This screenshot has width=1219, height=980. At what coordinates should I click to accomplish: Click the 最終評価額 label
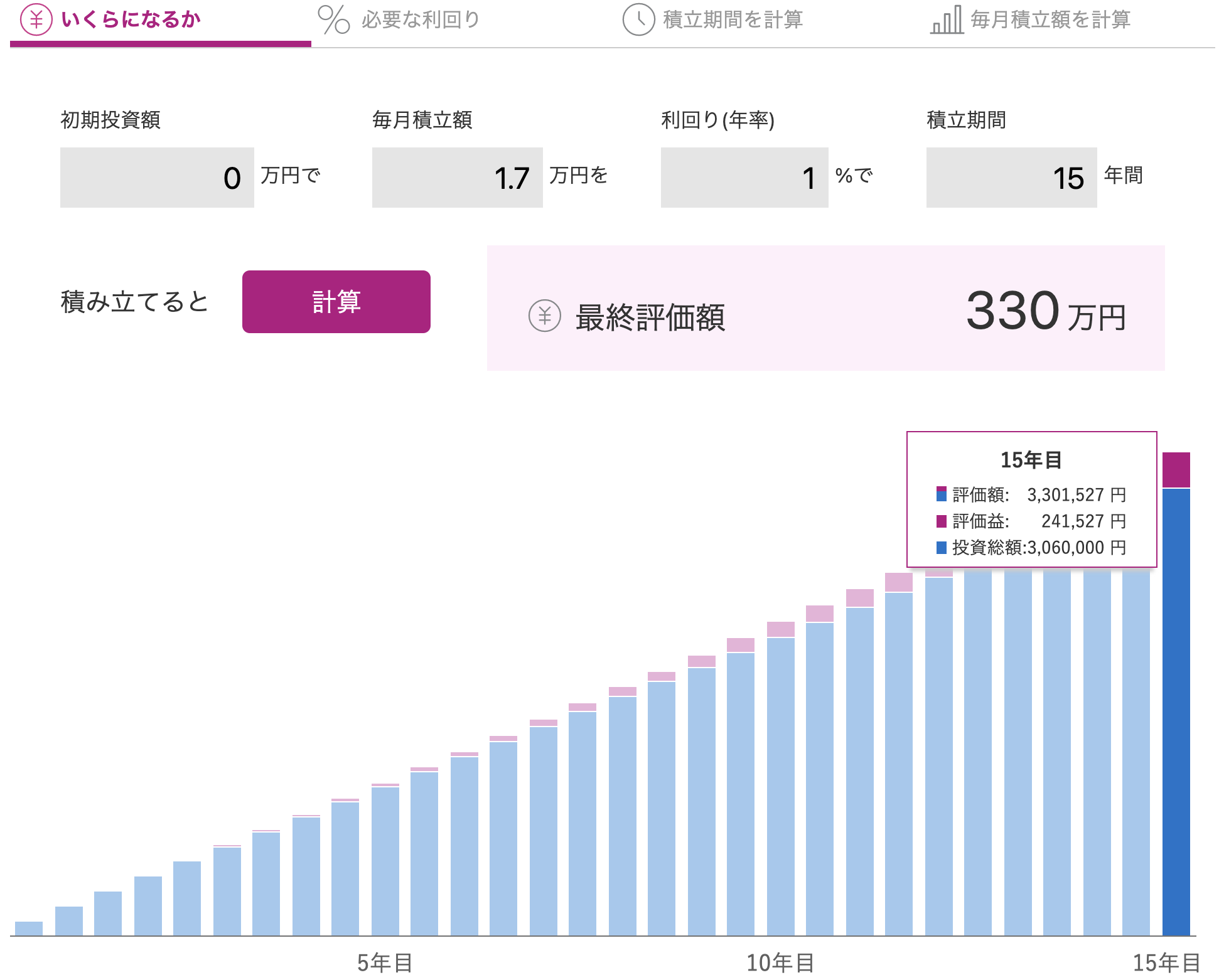(650, 317)
